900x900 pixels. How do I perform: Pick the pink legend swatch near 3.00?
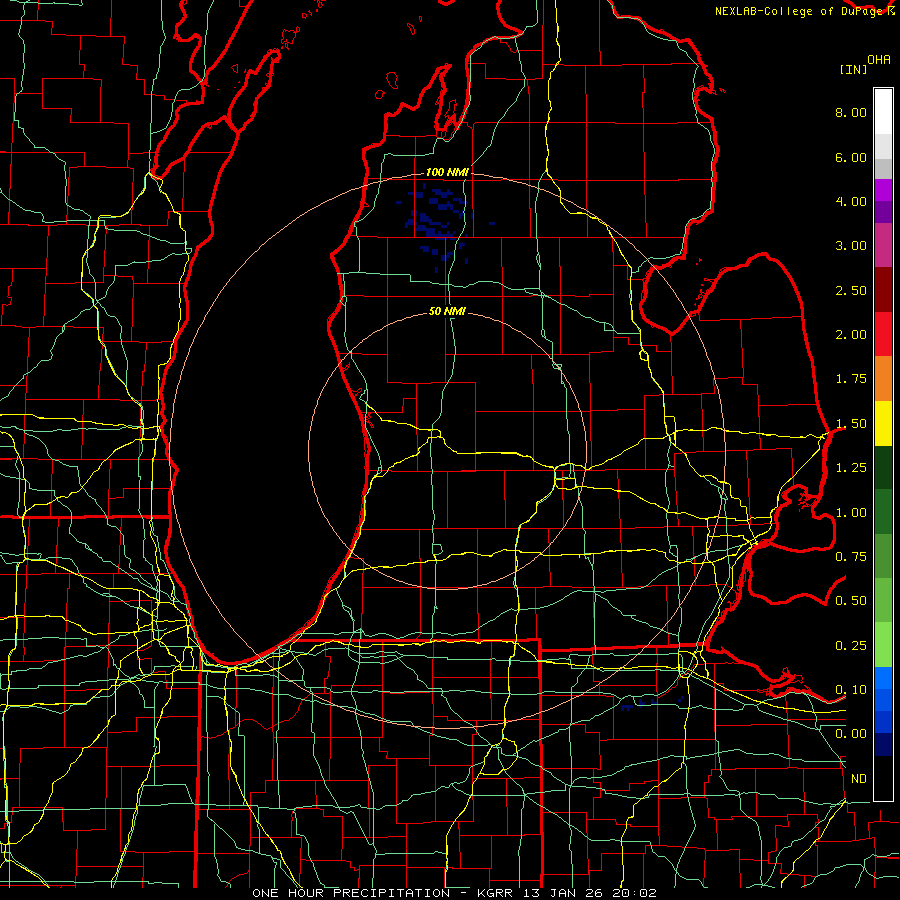[x=883, y=246]
